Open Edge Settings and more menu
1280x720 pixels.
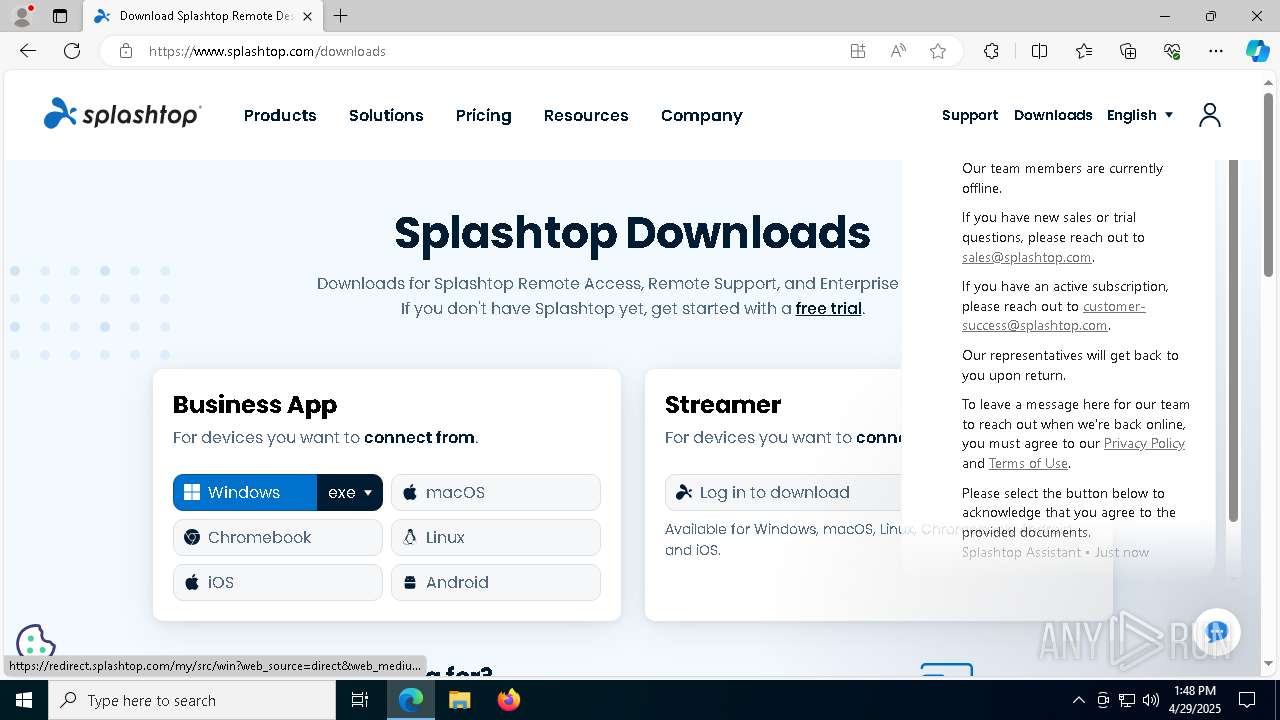point(1216,51)
